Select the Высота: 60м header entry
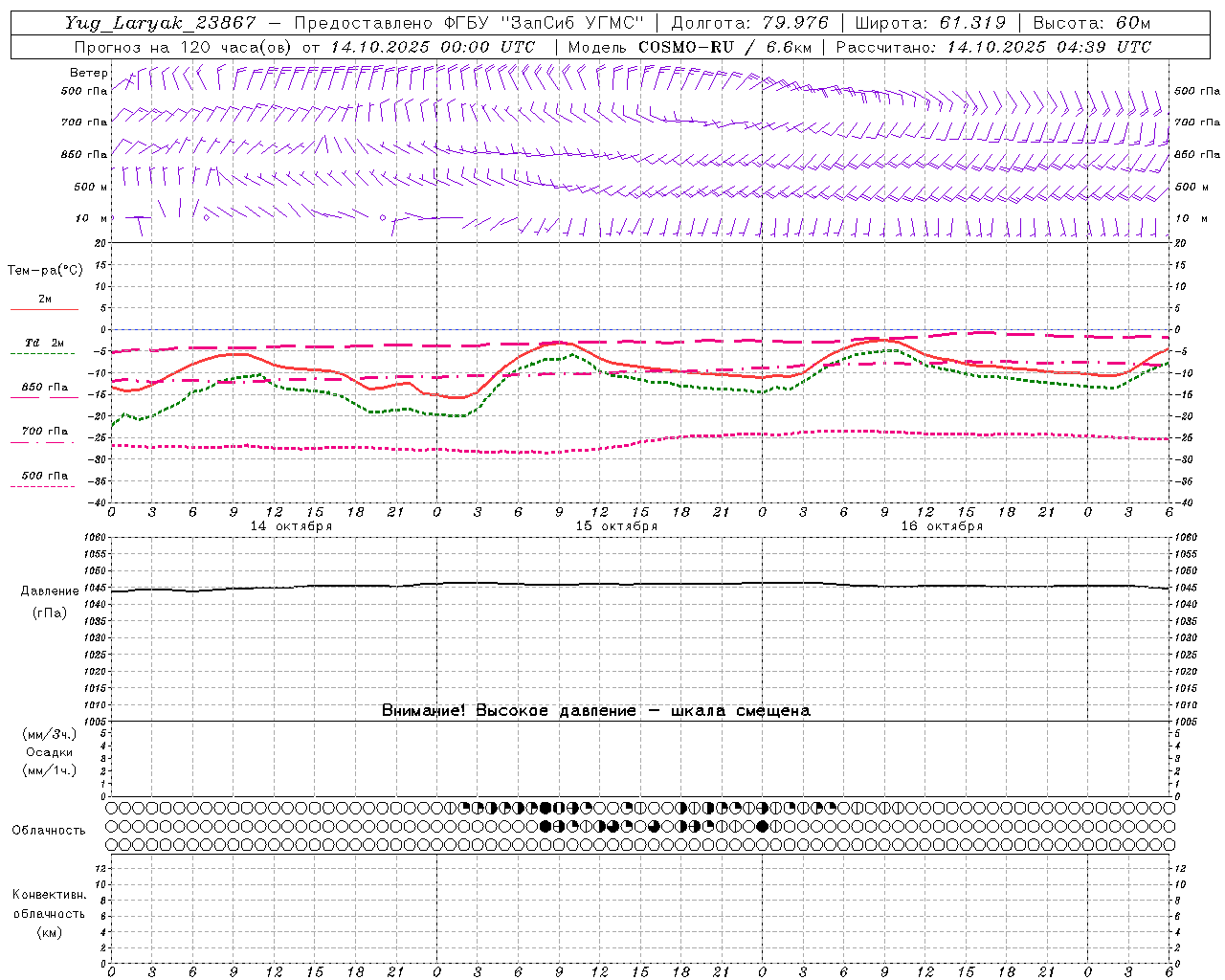The image size is (1225, 980). 1091,23
